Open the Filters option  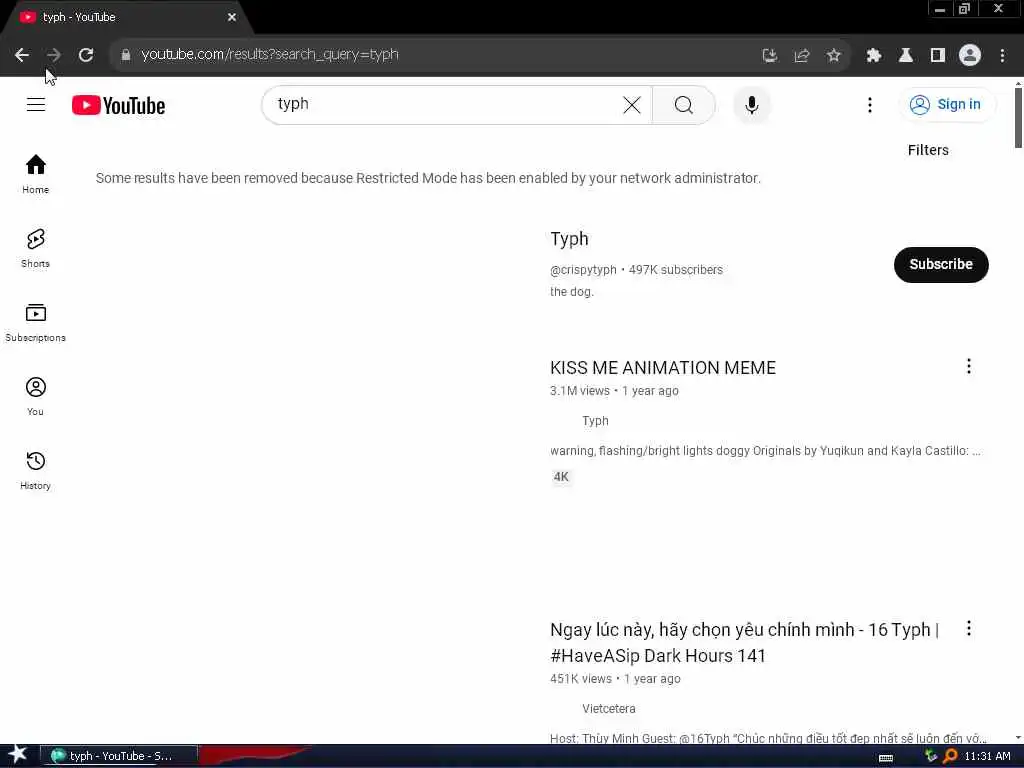(928, 150)
